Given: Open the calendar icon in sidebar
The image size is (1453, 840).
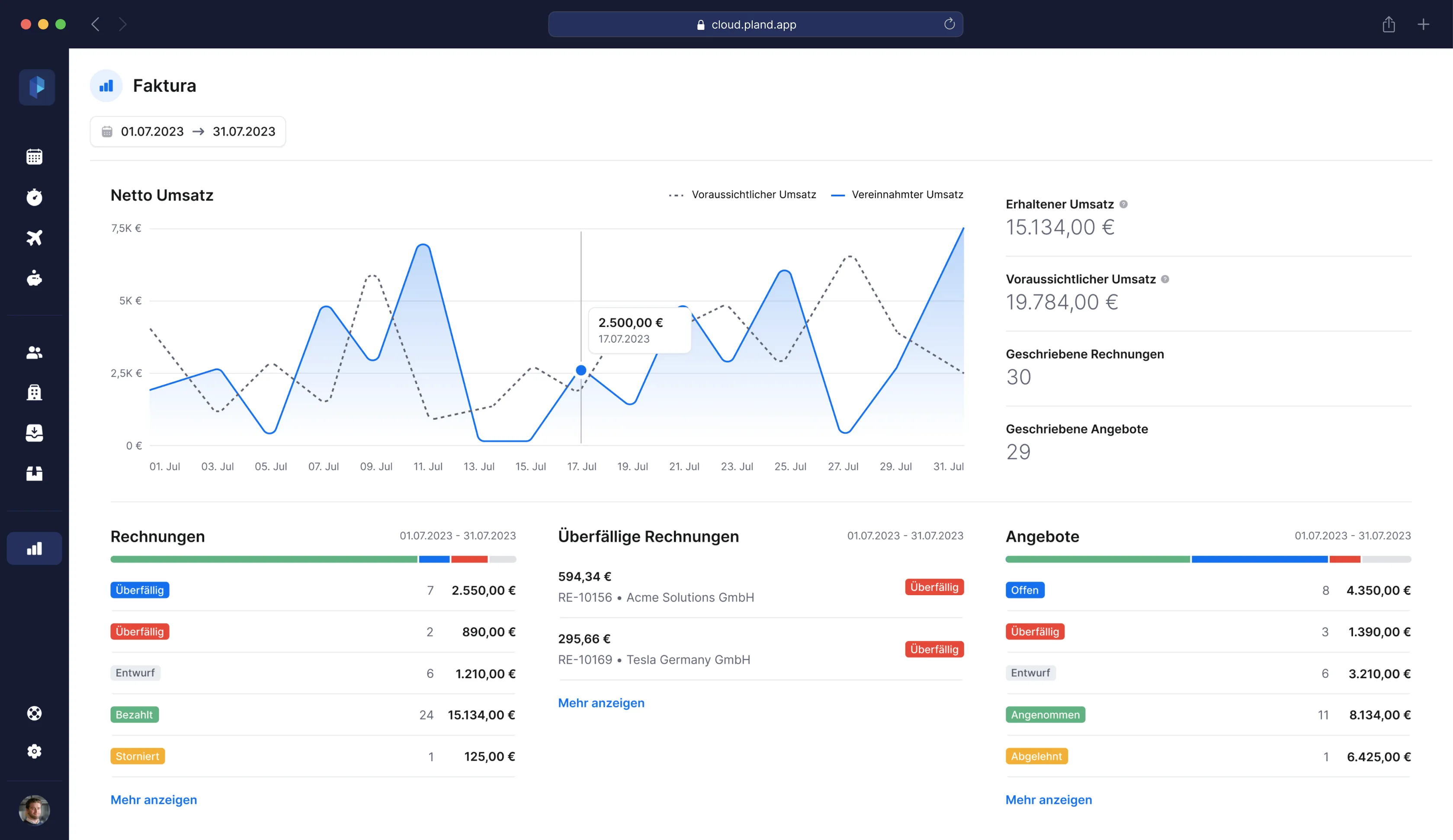Looking at the screenshot, I should (x=34, y=157).
